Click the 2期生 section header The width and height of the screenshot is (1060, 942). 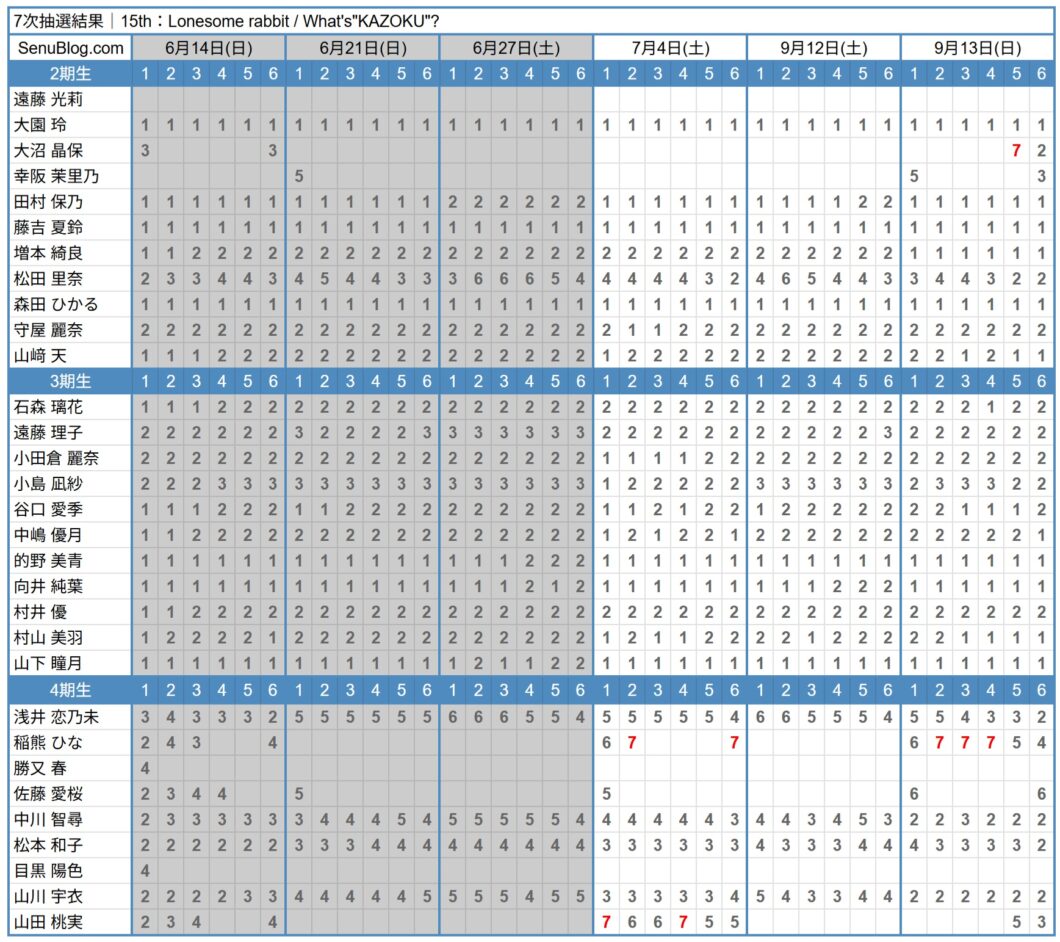pyautogui.click(x=70, y=74)
